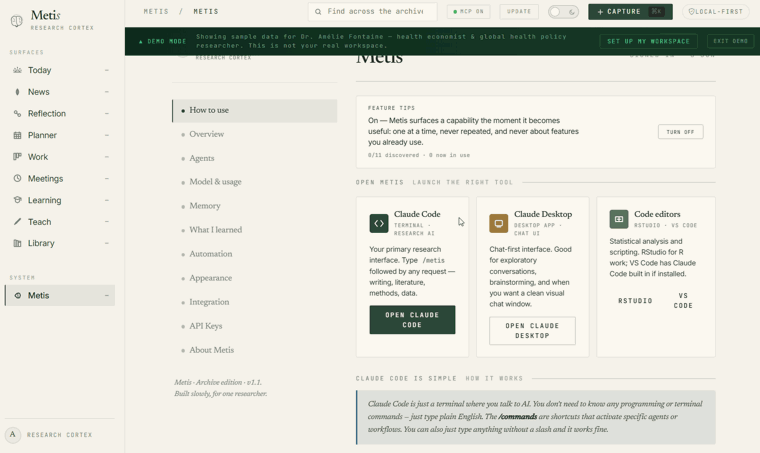Open the API Keys section
Screen dimensions: 760x453
click(x=254, y=326)
